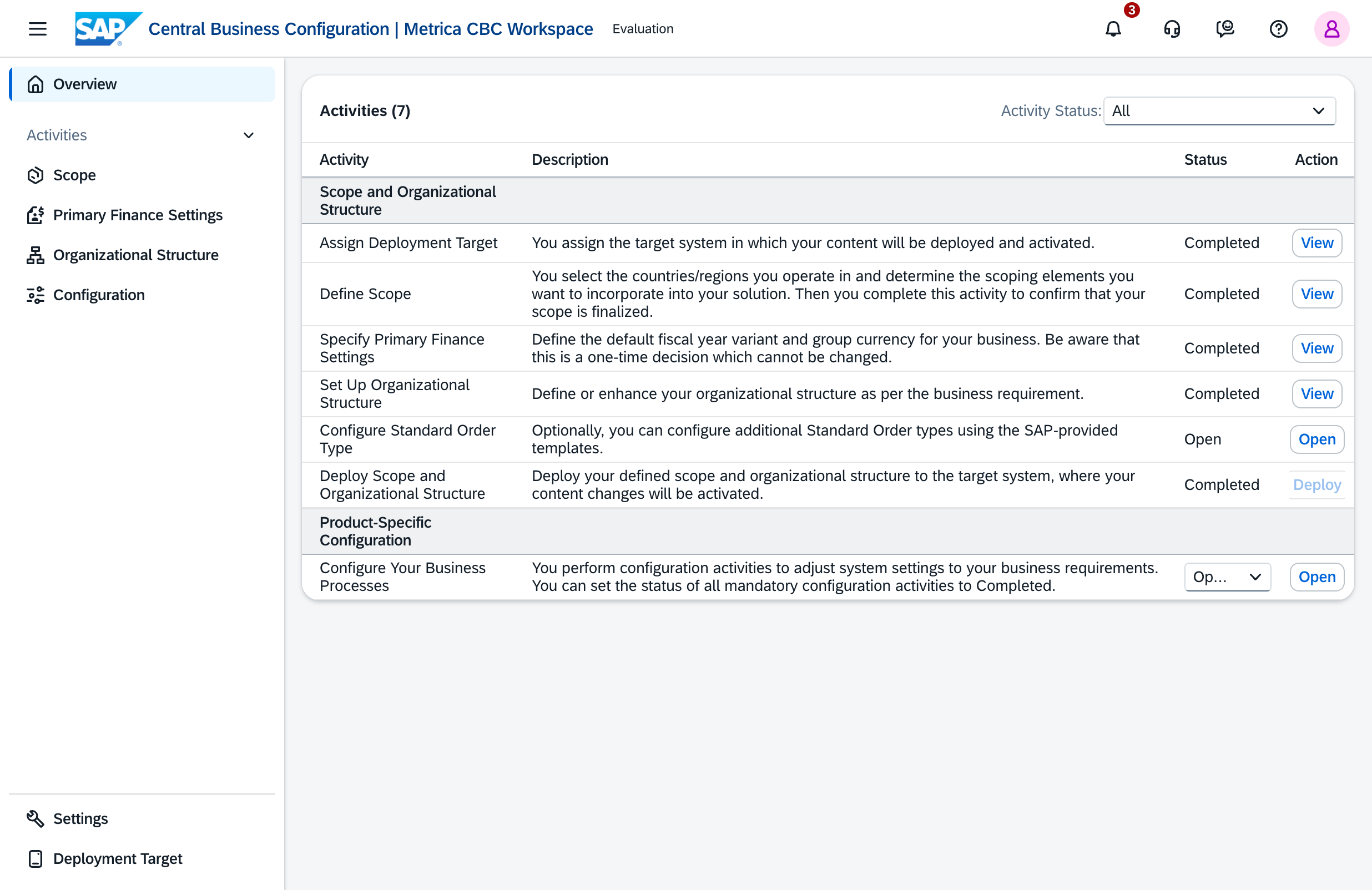The height and width of the screenshot is (890, 1372).
Task: Click the Scope cube icon
Action: [36, 175]
